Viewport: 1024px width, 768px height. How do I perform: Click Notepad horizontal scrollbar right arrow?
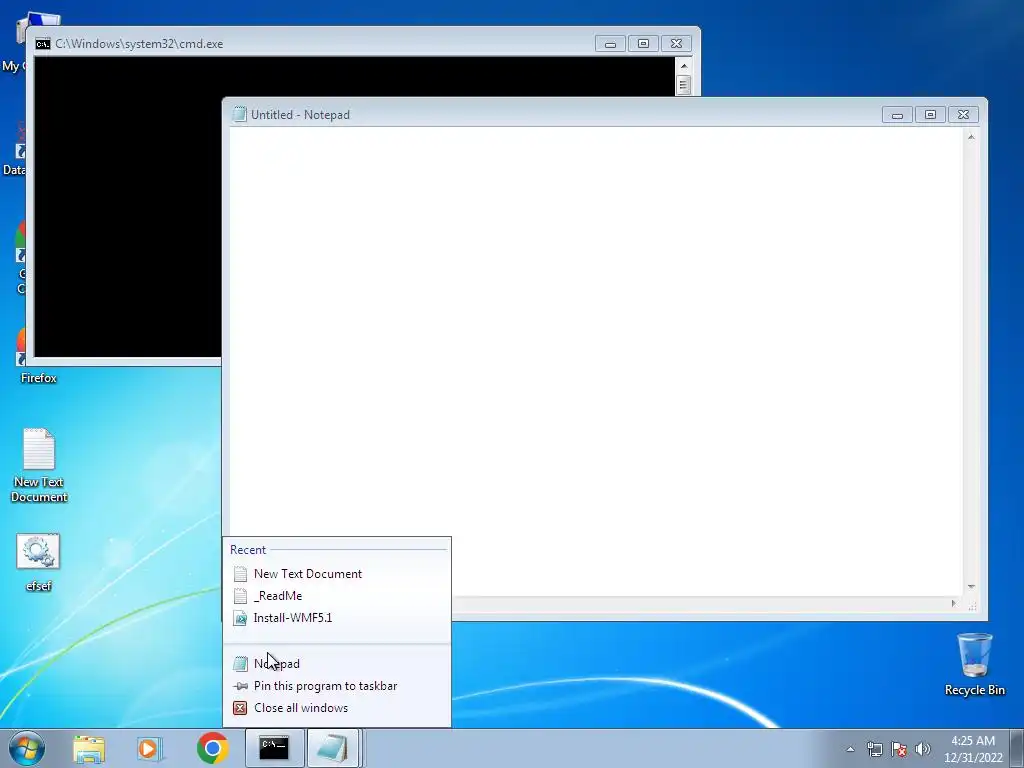953,603
